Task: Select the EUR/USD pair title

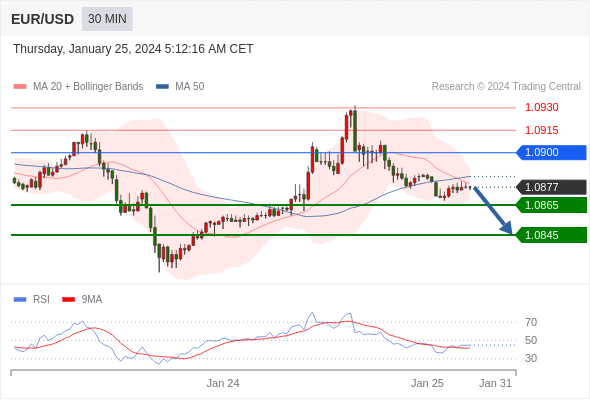Action: coord(43,19)
